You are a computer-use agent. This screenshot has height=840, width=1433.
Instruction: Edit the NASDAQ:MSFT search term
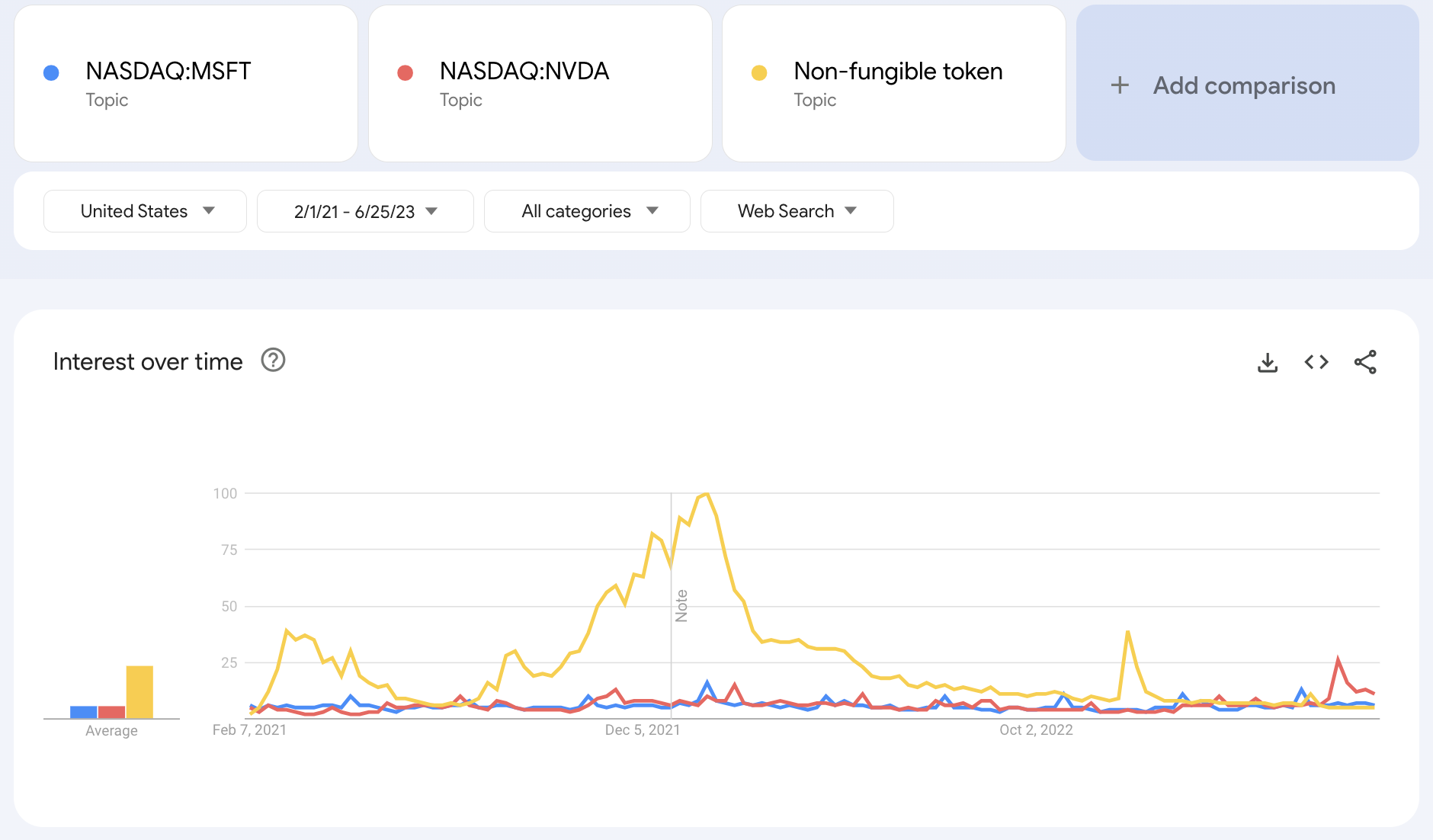(x=168, y=71)
